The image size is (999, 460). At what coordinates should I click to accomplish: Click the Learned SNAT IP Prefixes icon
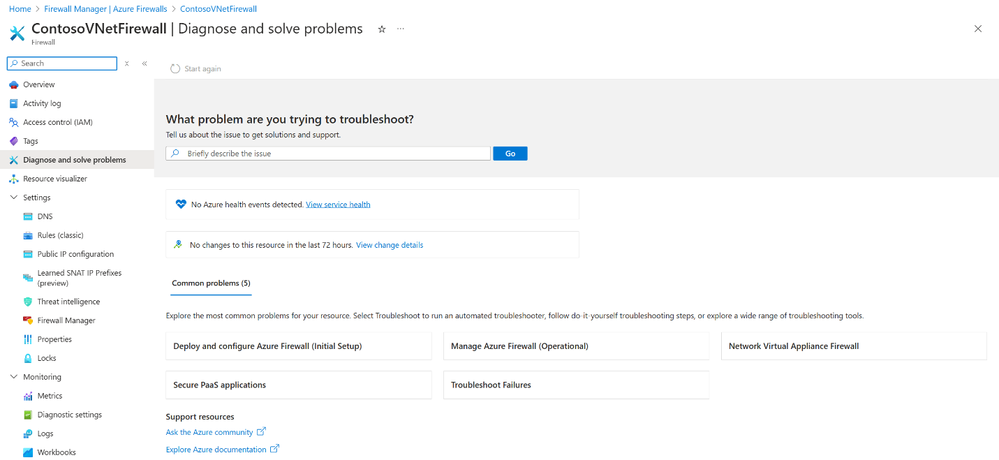(27, 278)
